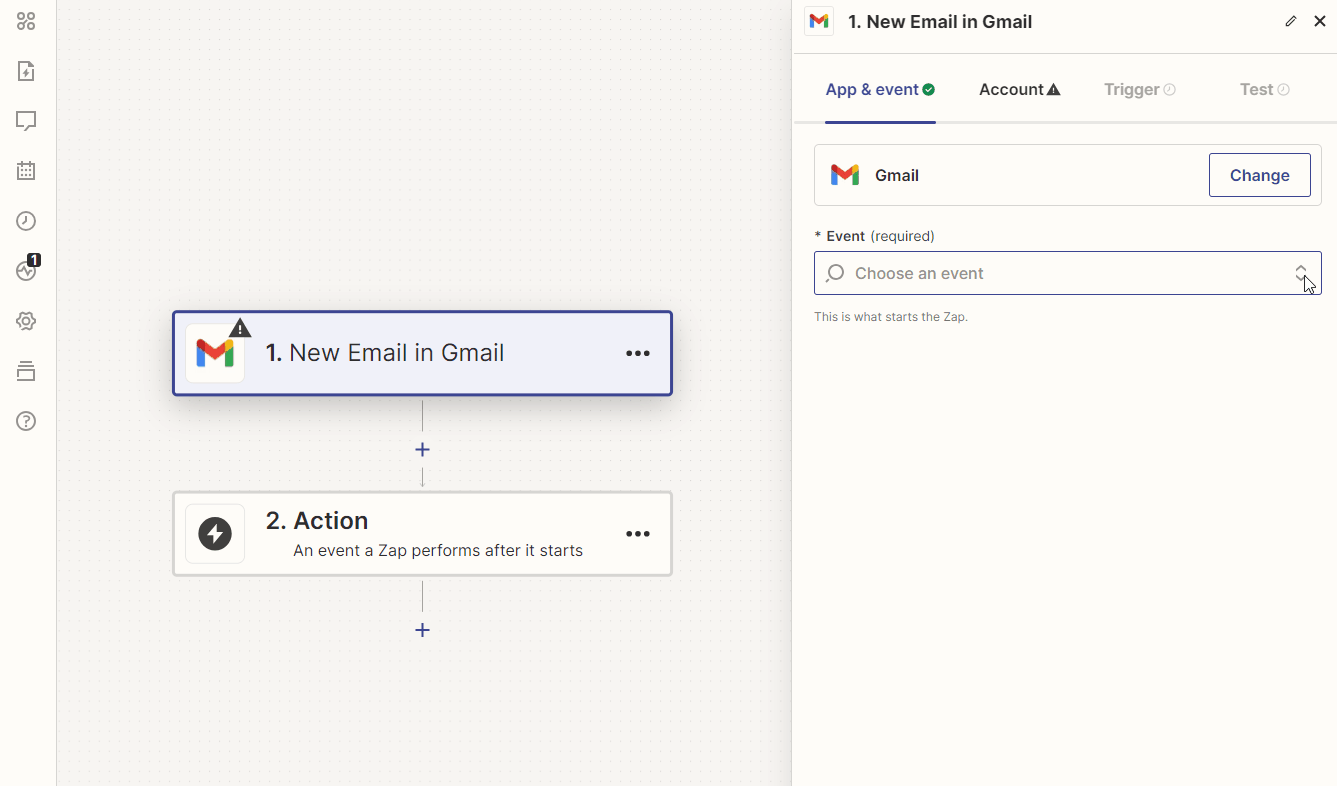Open the apps grid icon in sidebar
Image resolution: width=1337 pixels, height=786 pixels.
tap(26, 21)
